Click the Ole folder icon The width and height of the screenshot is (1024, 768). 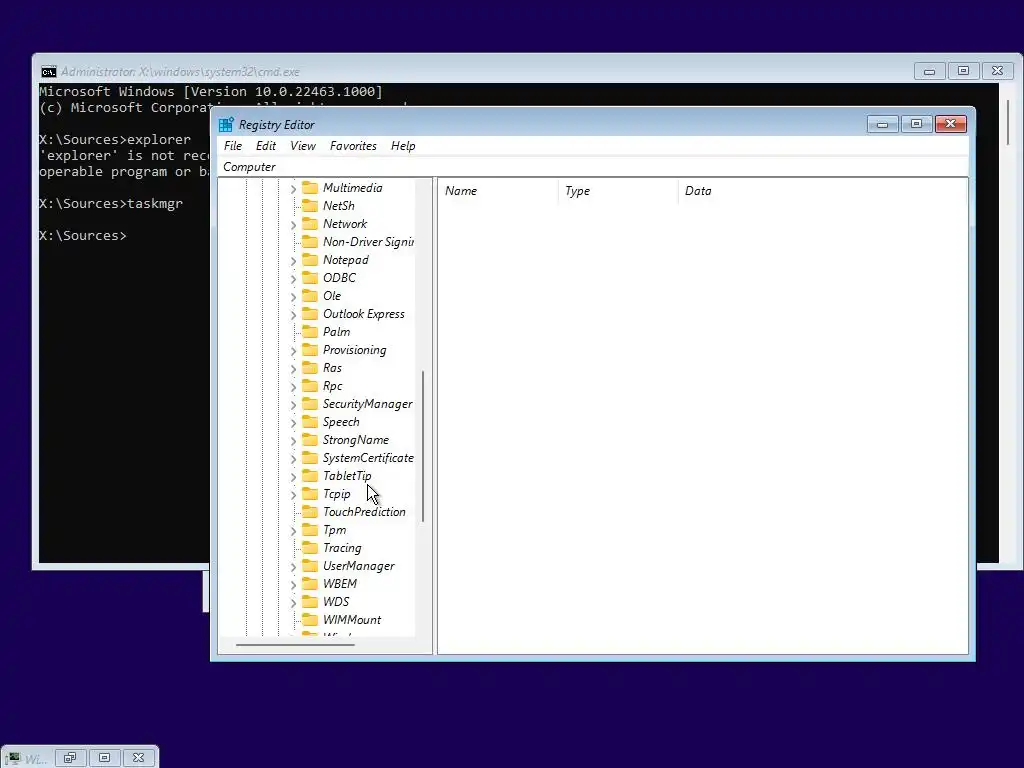click(x=310, y=296)
